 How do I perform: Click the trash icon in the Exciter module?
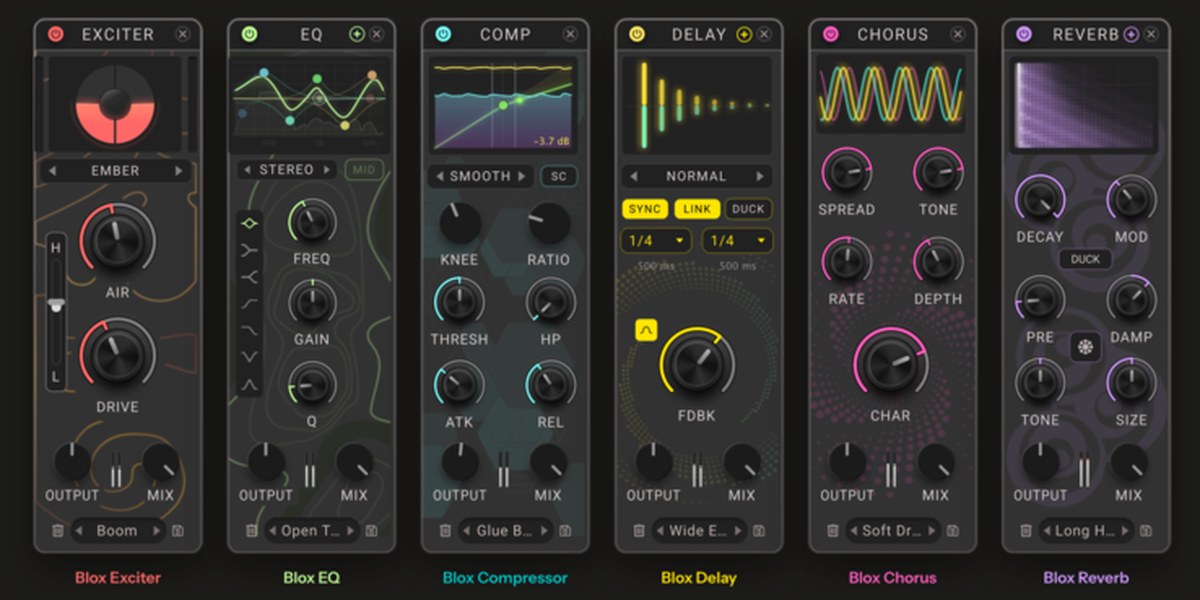58,531
